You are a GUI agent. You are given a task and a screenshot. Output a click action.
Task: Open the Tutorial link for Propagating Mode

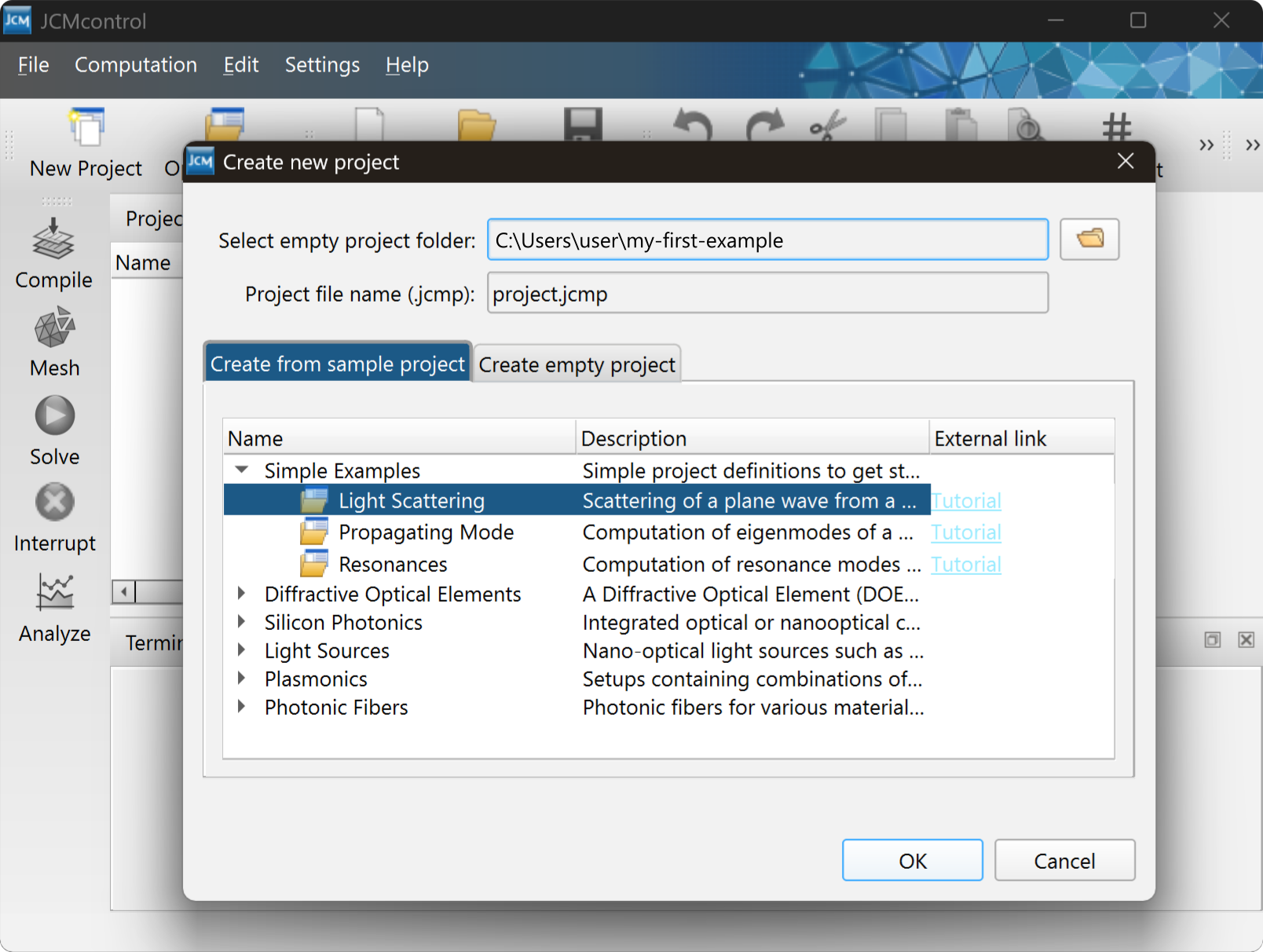click(x=966, y=532)
